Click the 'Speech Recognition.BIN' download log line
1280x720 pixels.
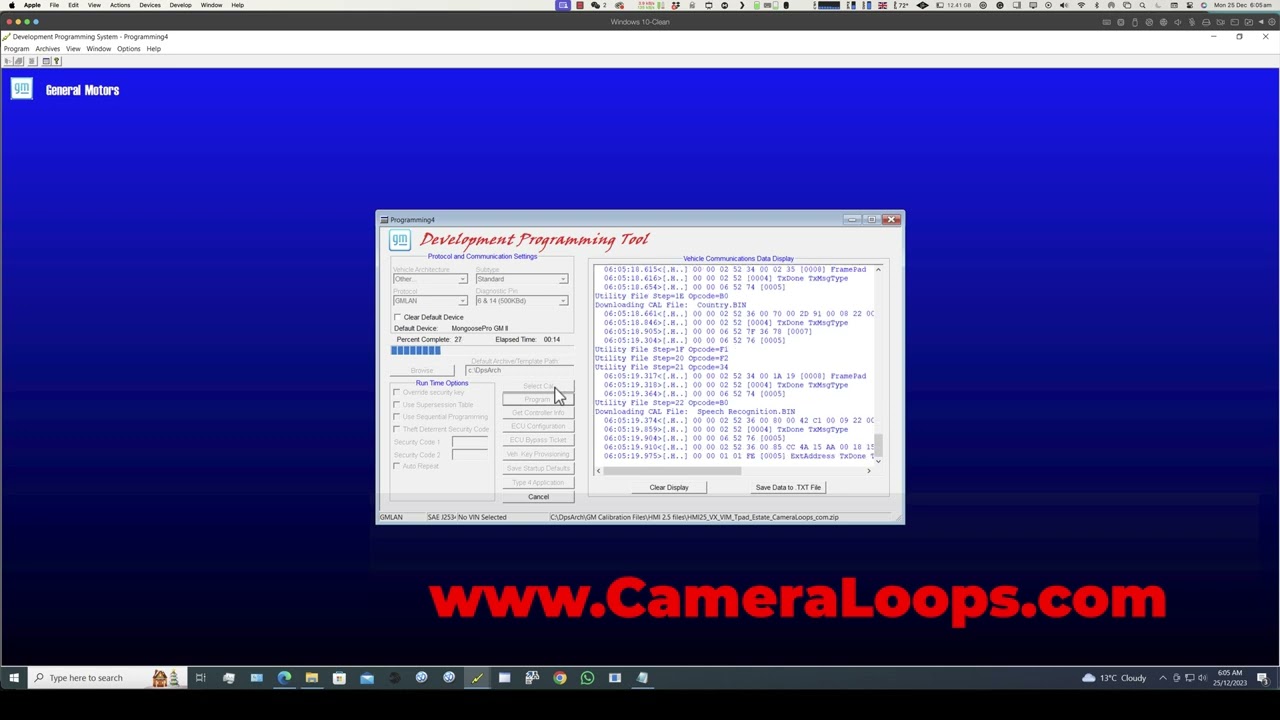[x=695, y=412]
